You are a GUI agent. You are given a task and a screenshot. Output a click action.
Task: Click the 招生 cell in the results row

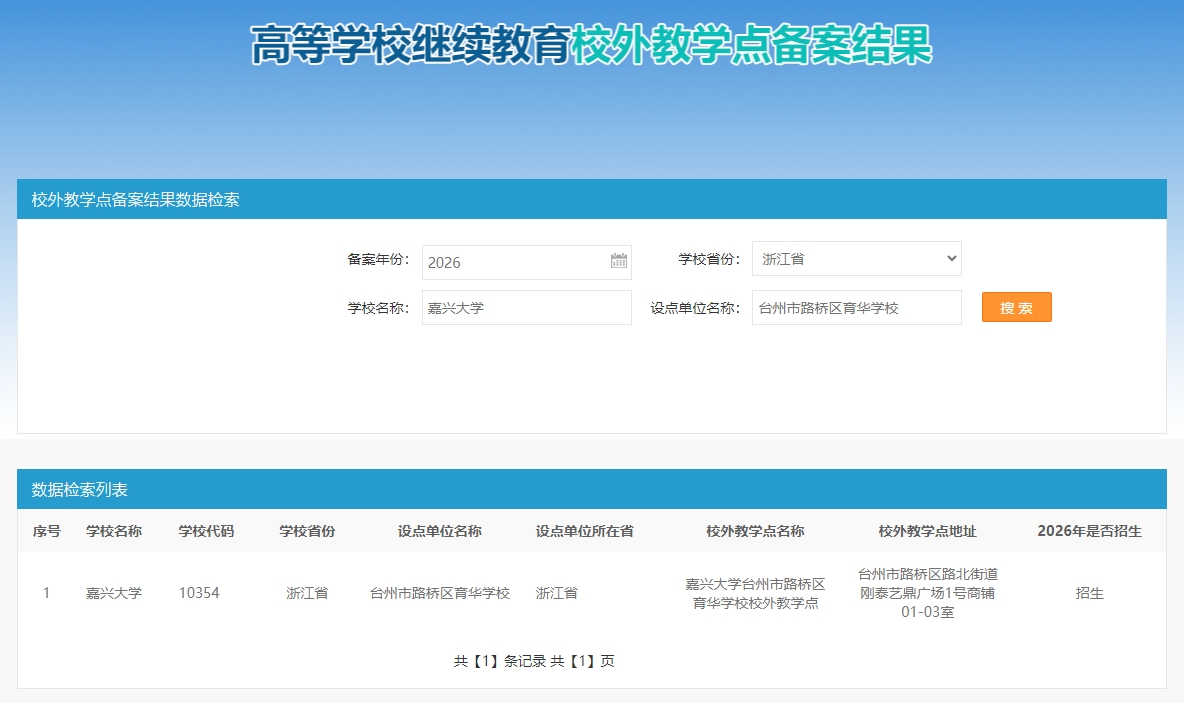point(1090,593)
